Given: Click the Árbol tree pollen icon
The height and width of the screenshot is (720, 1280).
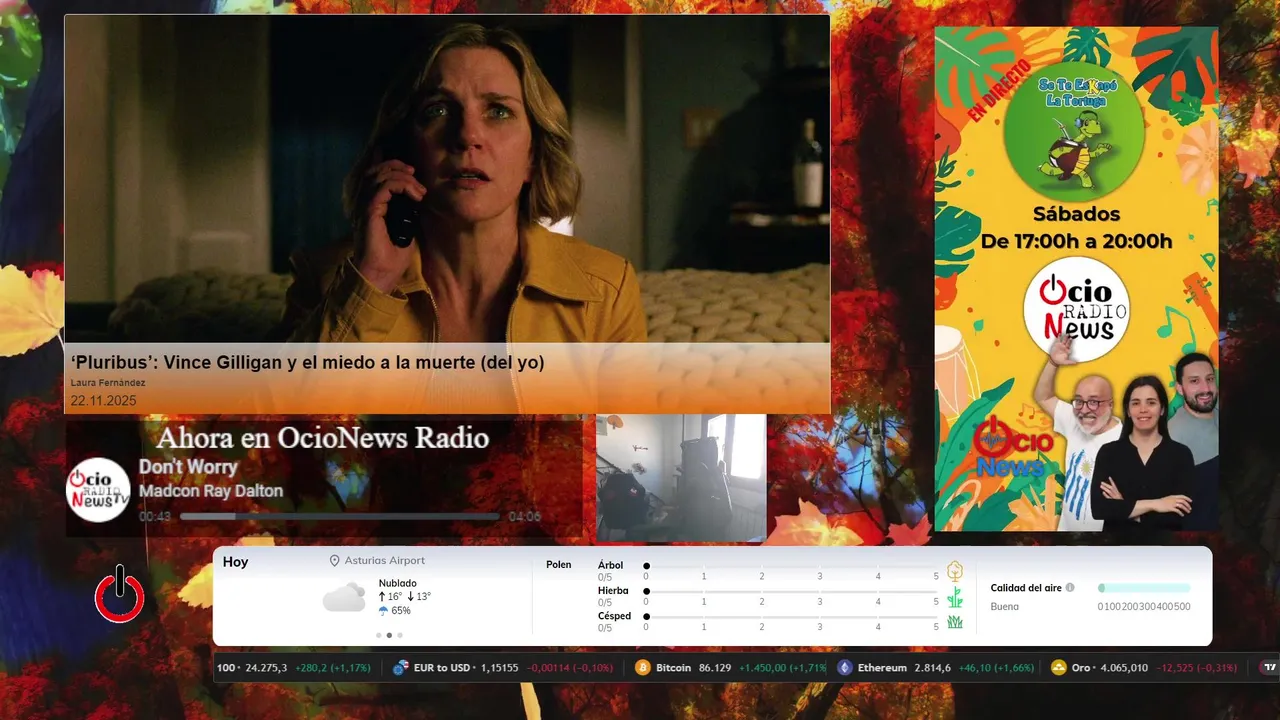Looking at the screenshot, I should click(x=955, y=571).
